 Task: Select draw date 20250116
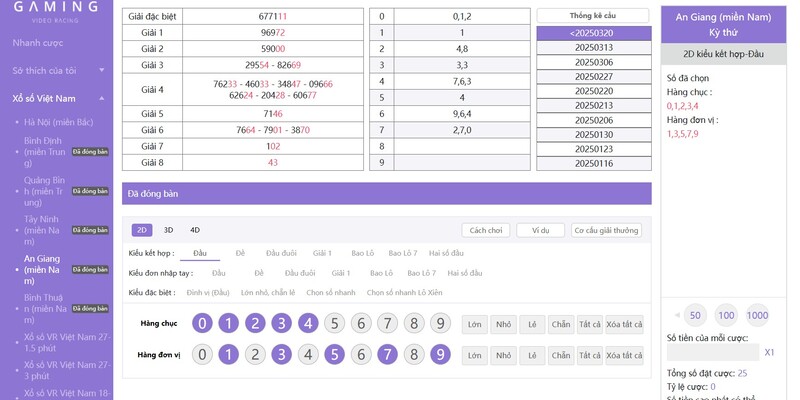pos(594,164)
